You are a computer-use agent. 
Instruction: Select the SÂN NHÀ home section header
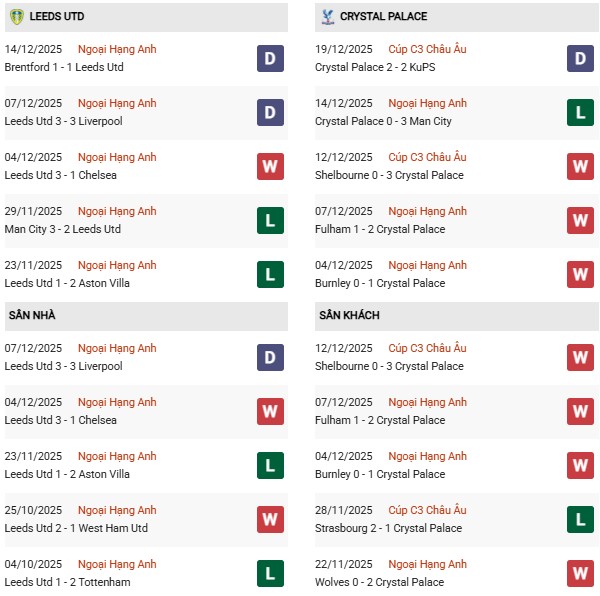click(32, 316)
